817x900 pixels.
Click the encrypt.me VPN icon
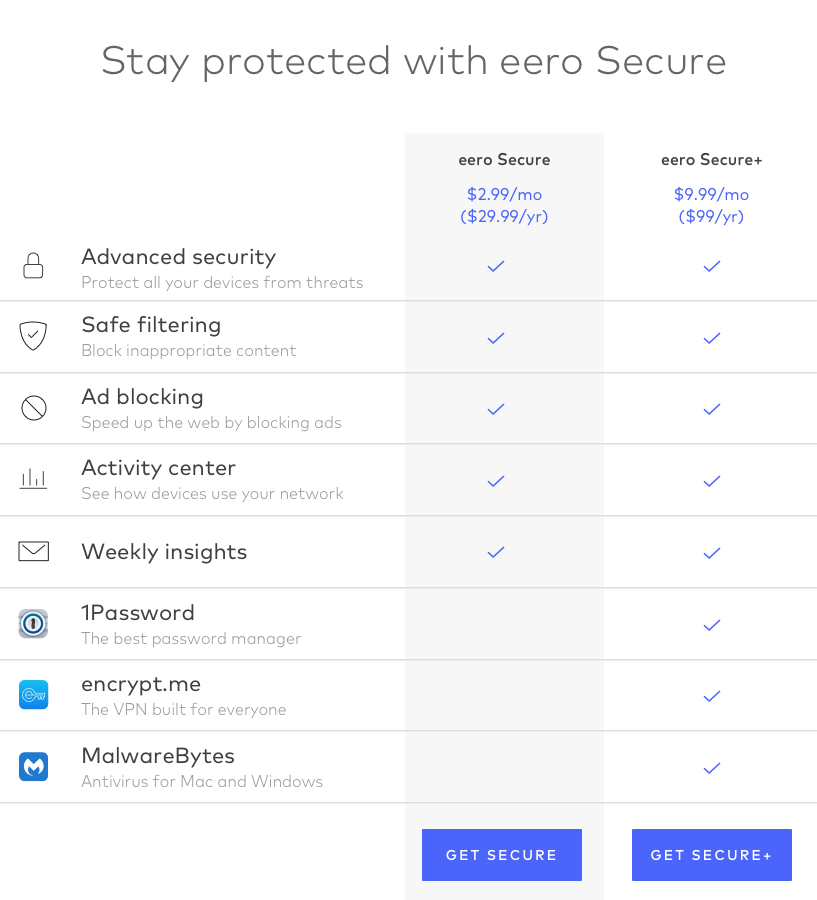33,695
